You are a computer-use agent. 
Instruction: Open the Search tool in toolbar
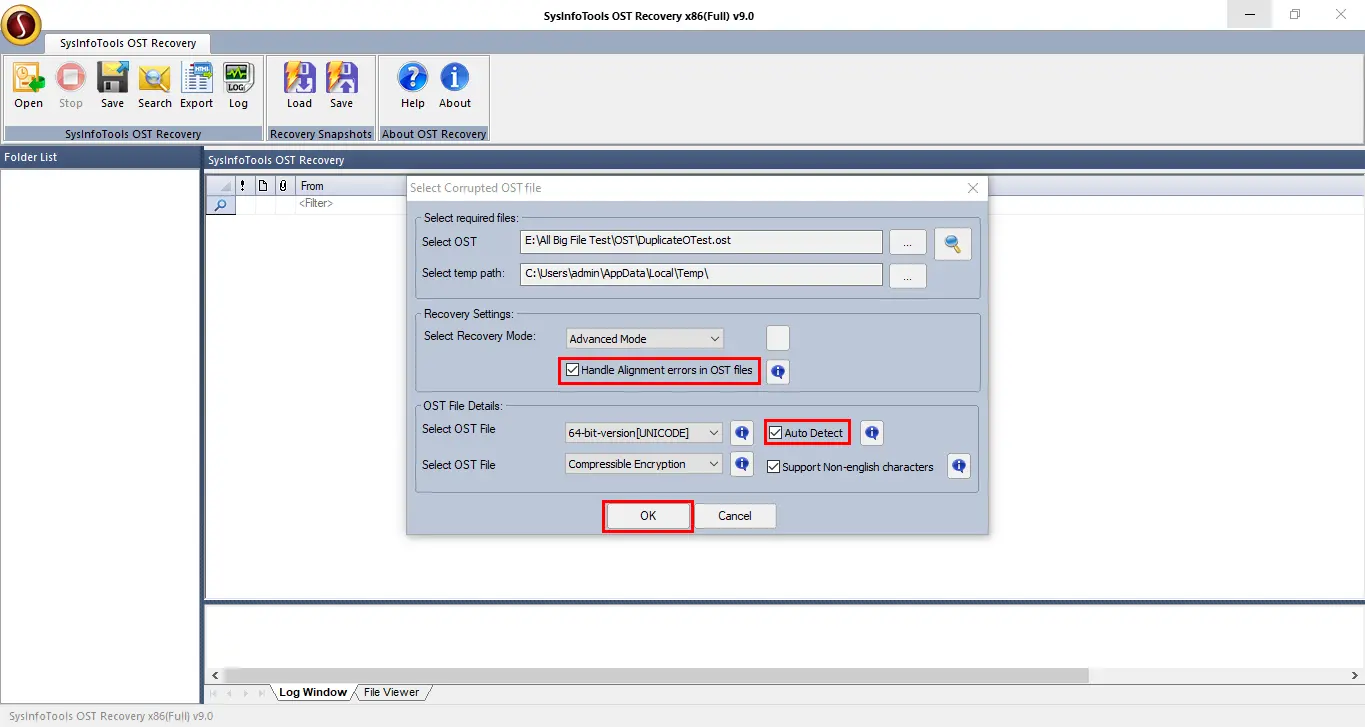point(154,86)
